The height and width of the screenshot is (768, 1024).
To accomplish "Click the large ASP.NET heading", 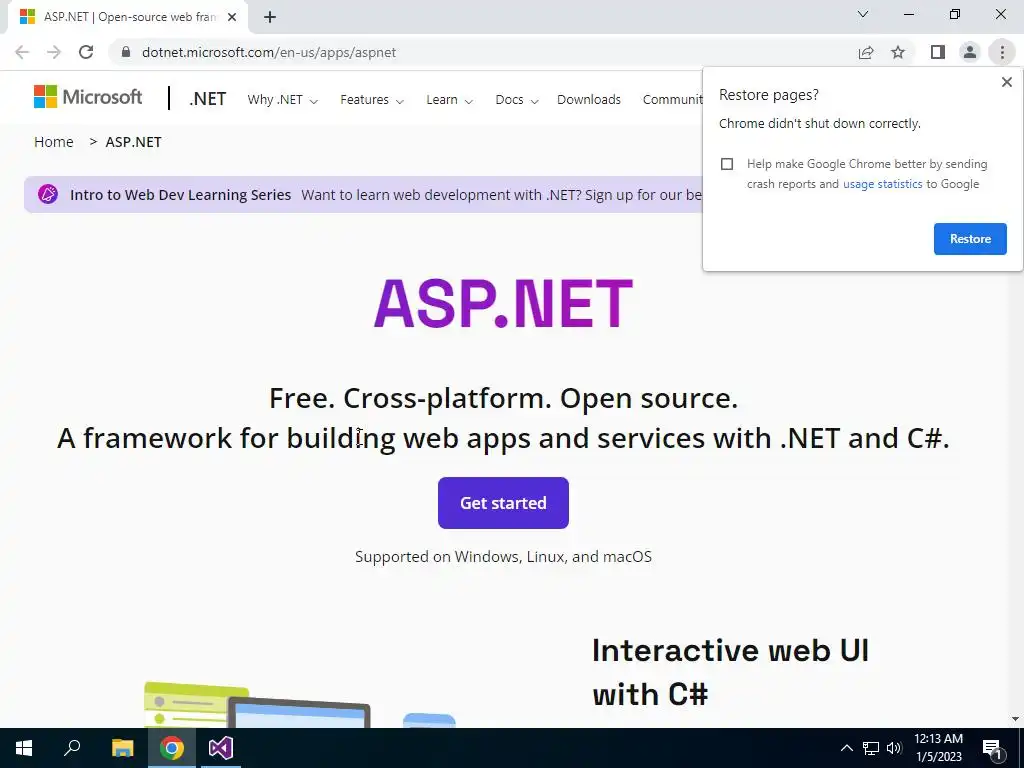I will [503, 304].
